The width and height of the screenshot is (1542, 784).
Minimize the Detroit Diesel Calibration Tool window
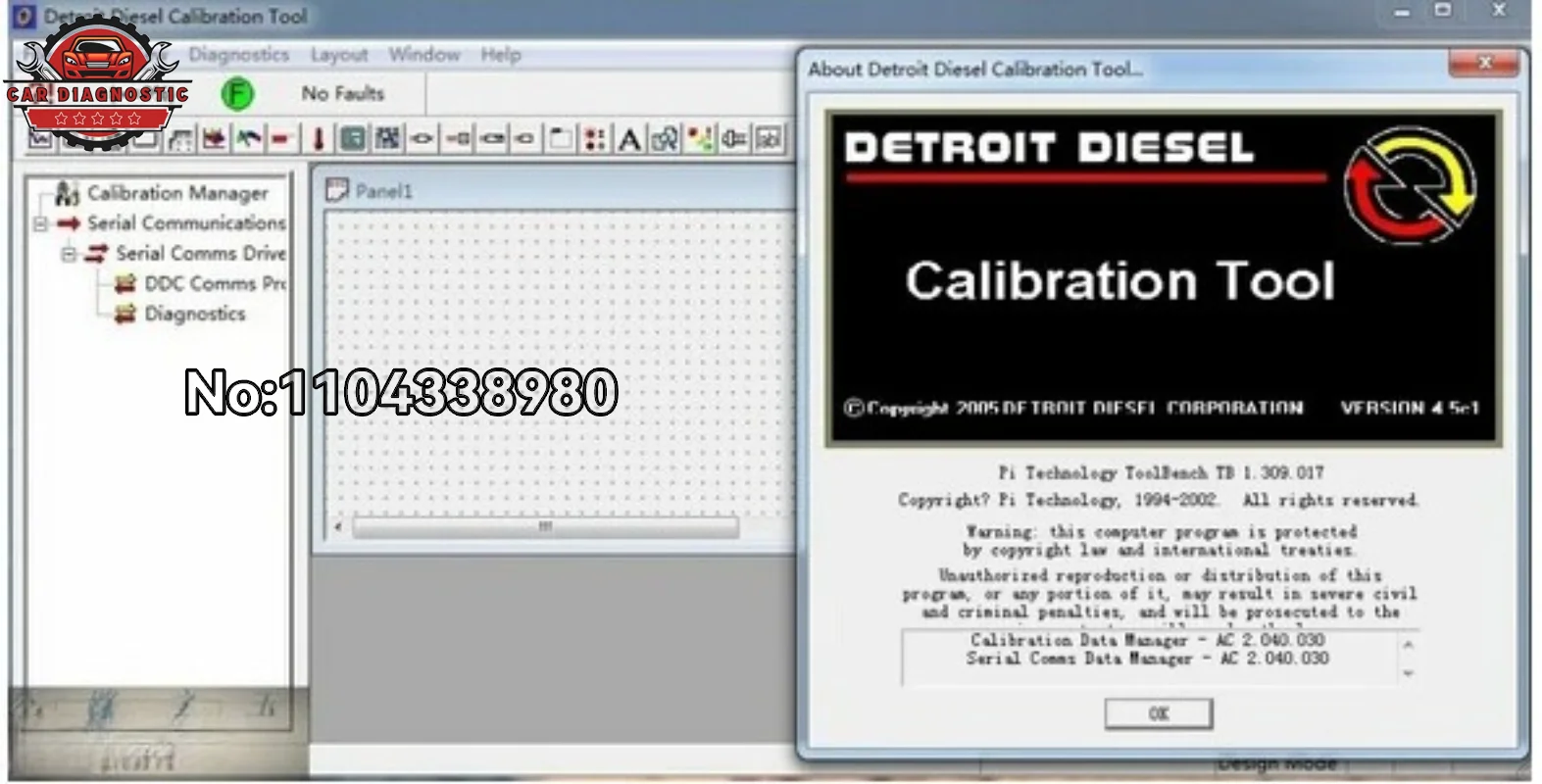tap(1402, 12)
